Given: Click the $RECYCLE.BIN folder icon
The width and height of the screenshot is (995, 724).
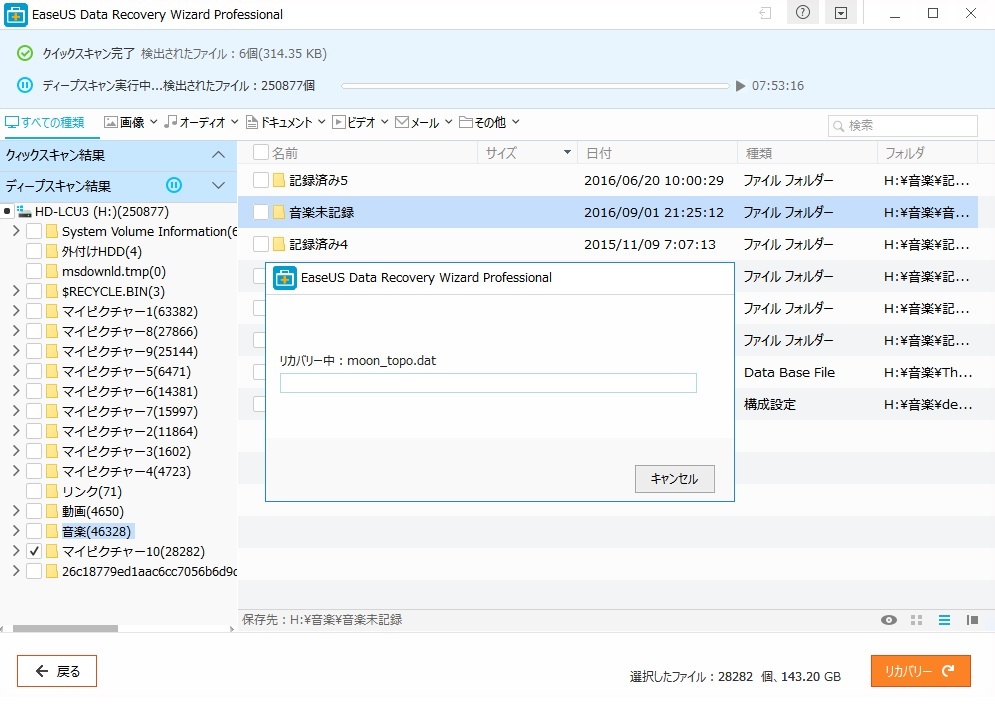Looking at the screenshot, I should (52, 291).
